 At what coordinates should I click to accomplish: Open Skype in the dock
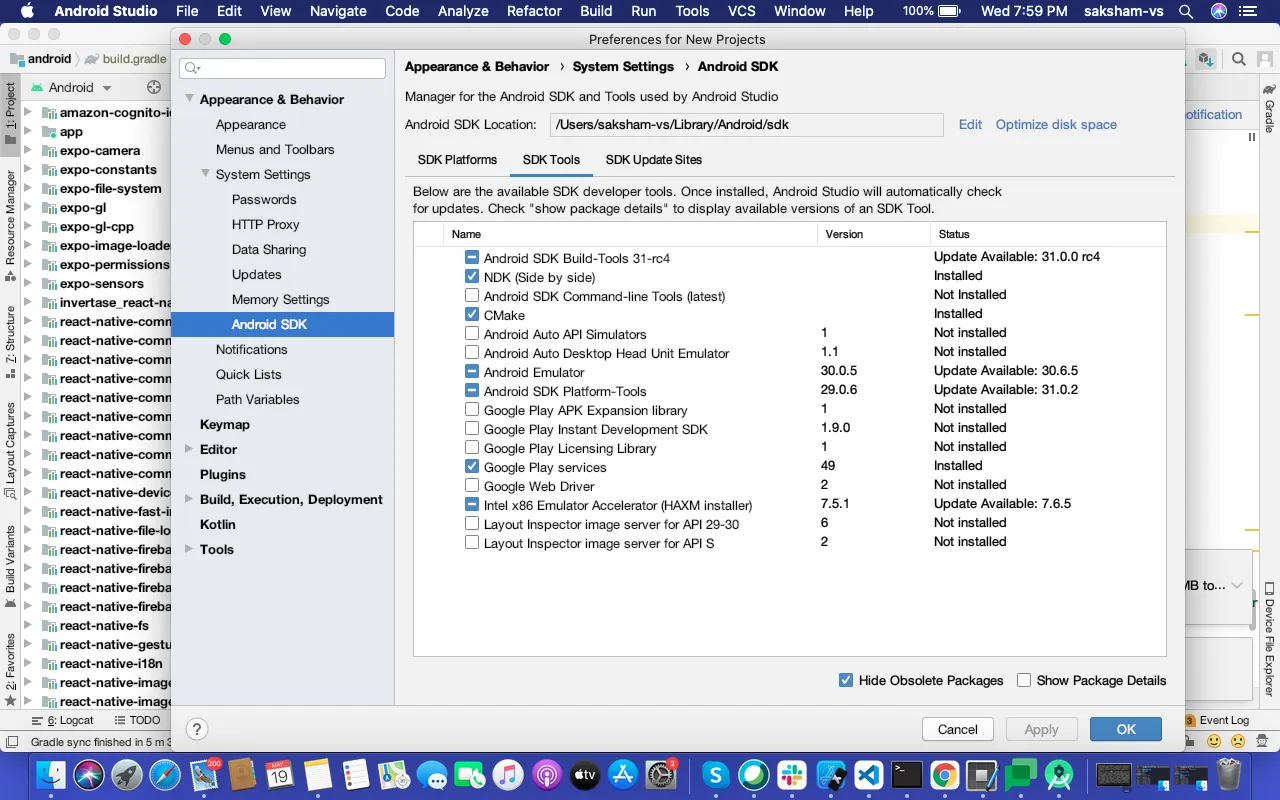tap(715, 775)
